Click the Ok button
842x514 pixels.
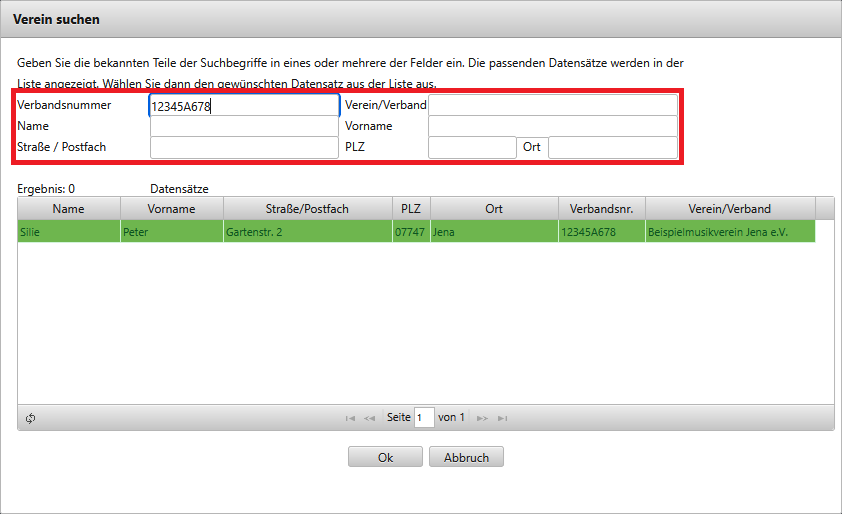click(385, 457)
